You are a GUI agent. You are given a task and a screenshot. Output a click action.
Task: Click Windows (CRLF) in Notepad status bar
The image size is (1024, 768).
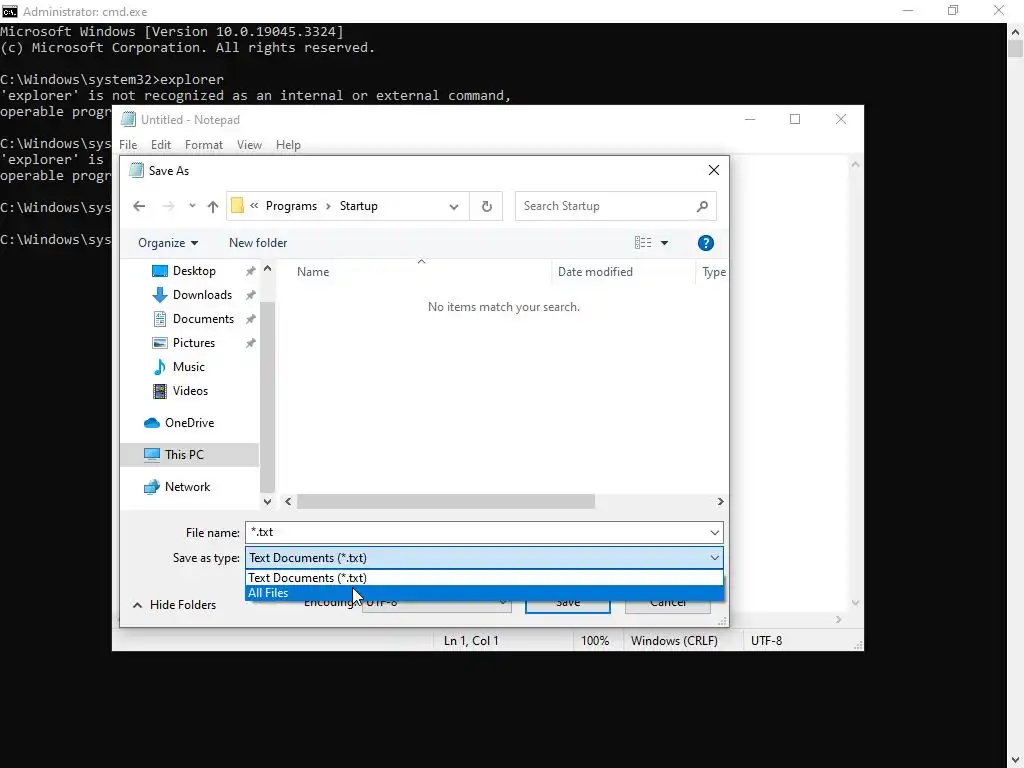pos(674,641)
